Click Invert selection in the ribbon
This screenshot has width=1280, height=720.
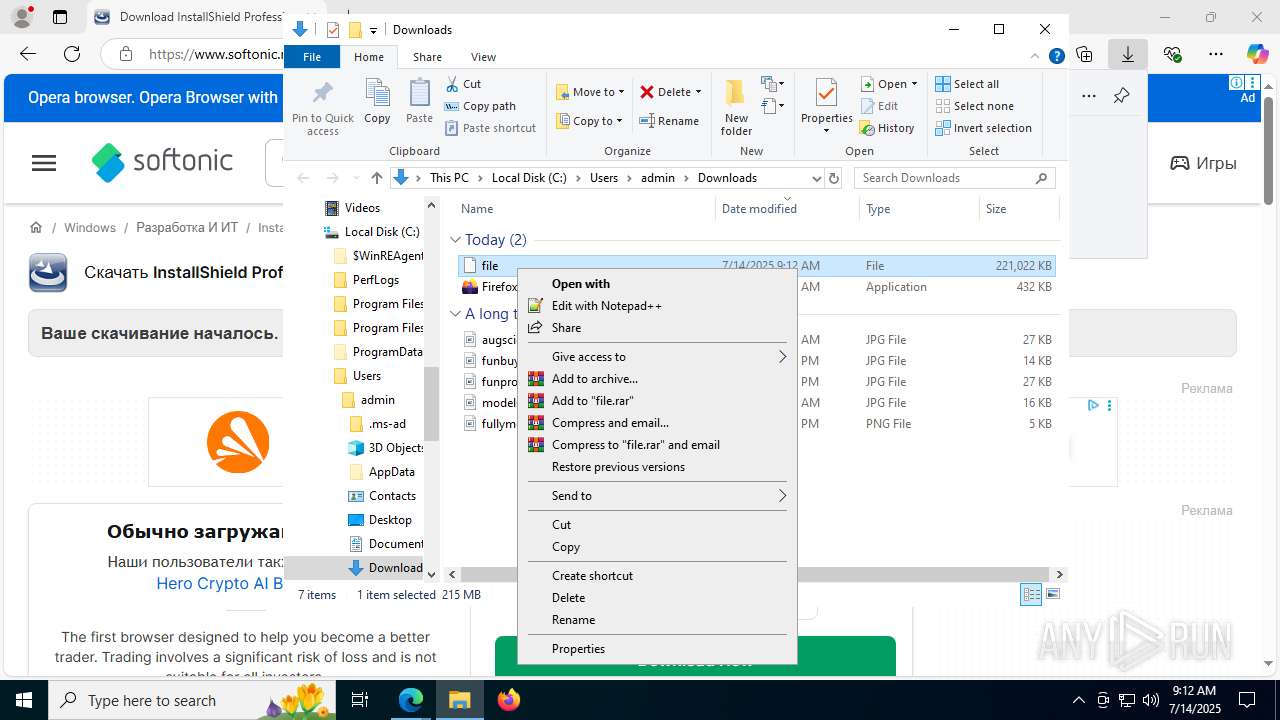(984, 128)
